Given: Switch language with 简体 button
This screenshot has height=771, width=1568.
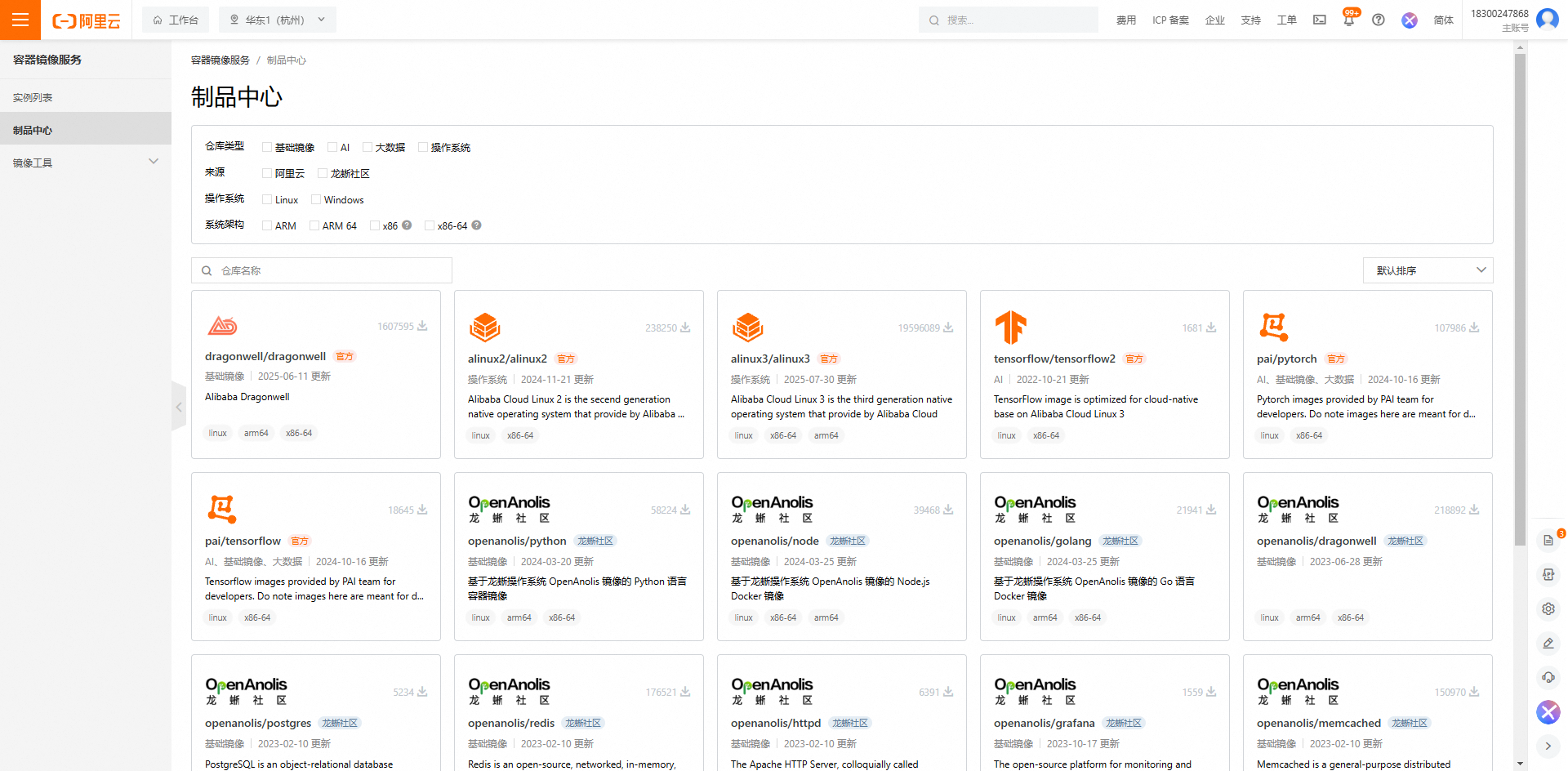Looking at the screenshot, I should [1443, 20].
